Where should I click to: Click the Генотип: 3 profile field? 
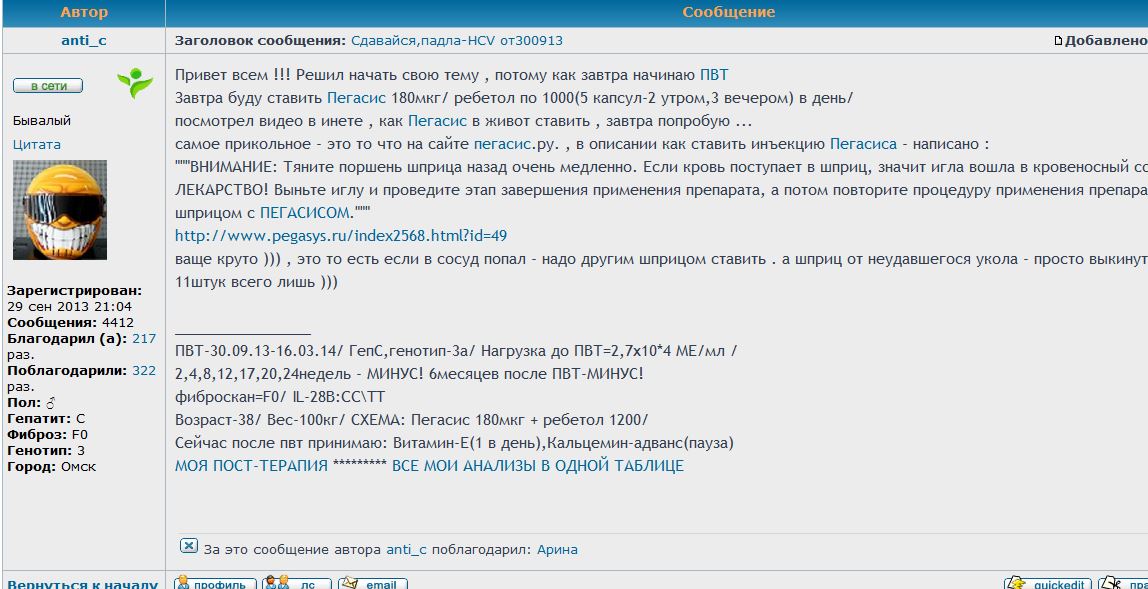click(x=45, y=451)
